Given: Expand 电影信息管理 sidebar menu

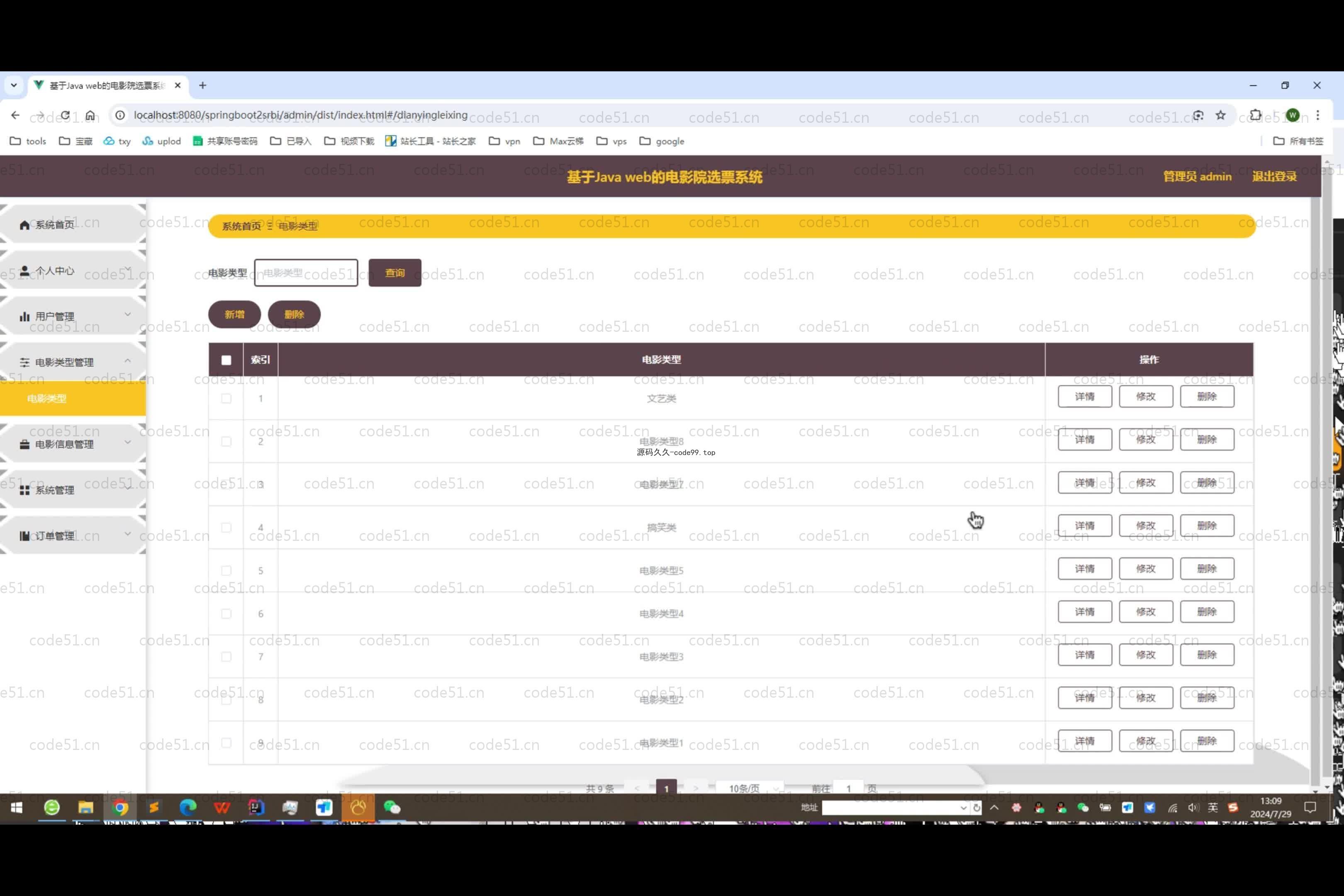Looking at the screenshot, I should click(x=73, y=444).
